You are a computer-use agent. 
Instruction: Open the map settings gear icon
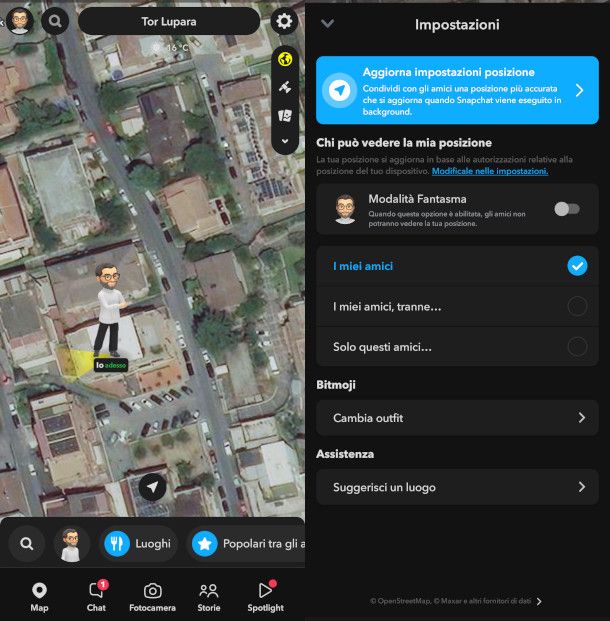click(x=284, y=21)
